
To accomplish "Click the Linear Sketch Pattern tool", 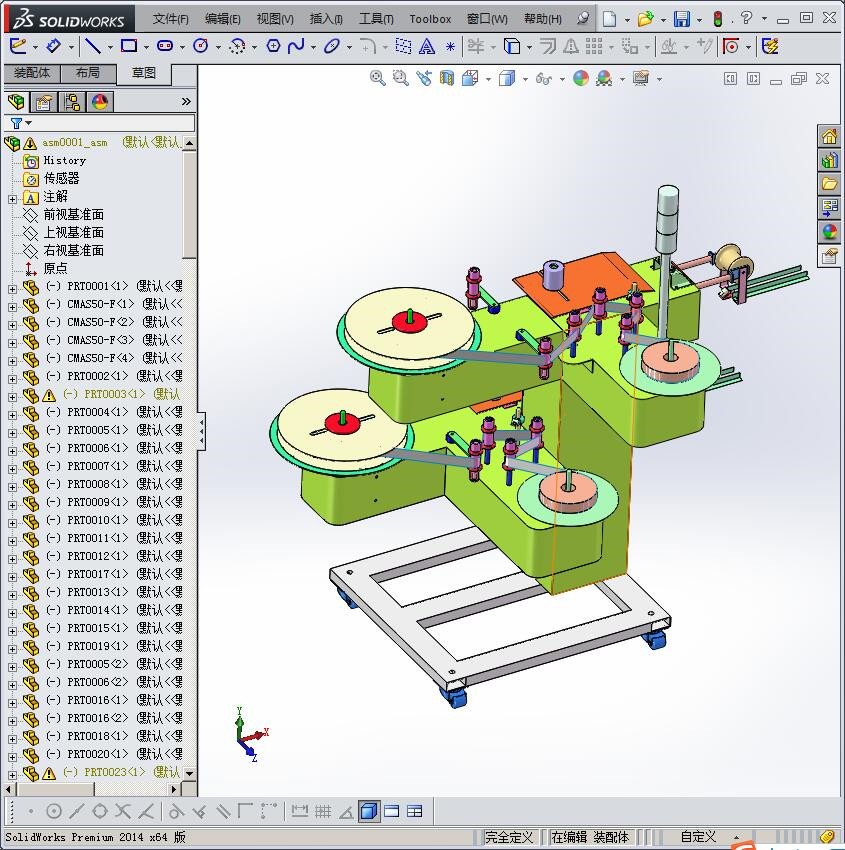I will [x=594, y=47].
